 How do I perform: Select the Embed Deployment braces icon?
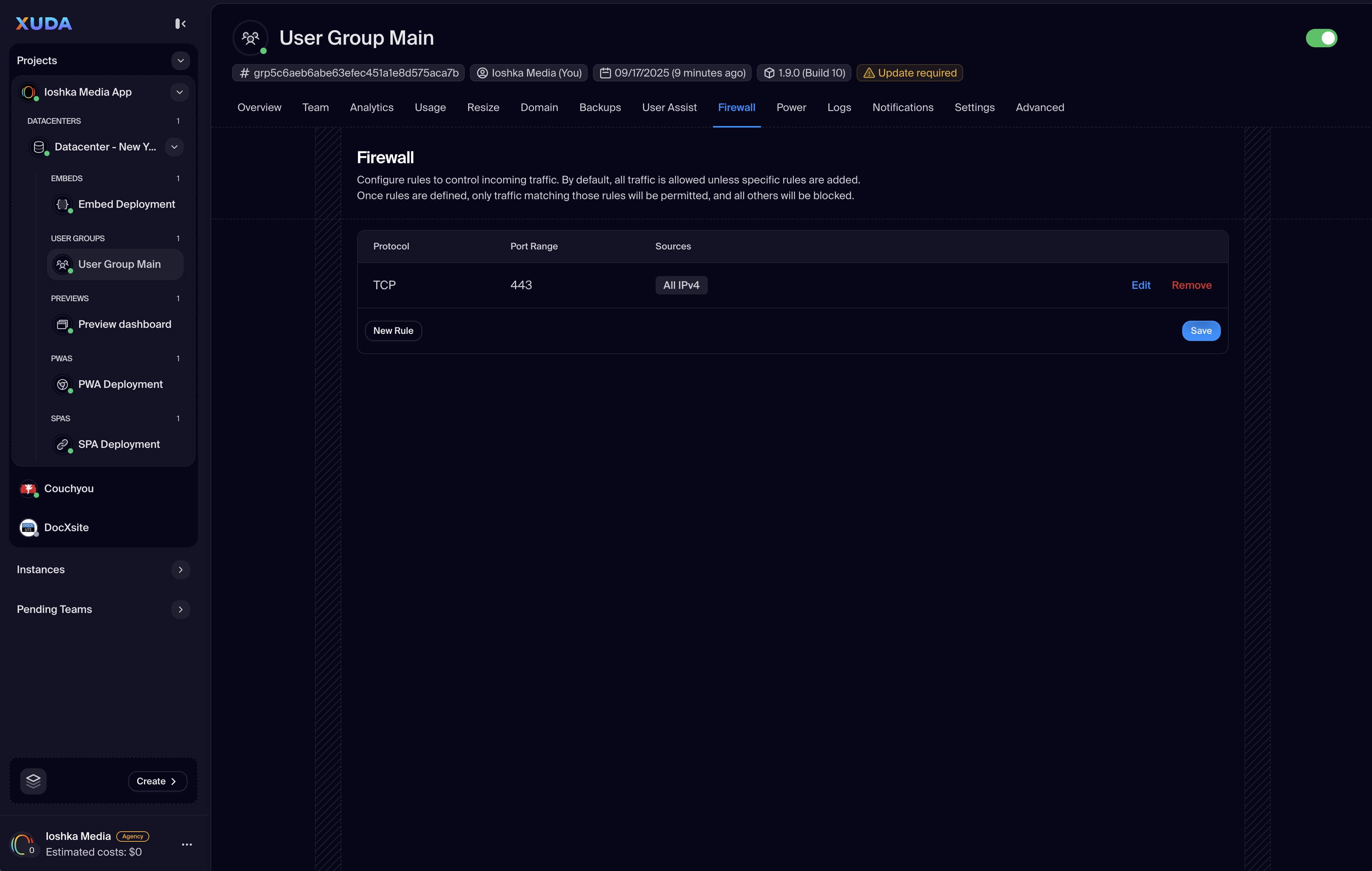click(63, 204)
